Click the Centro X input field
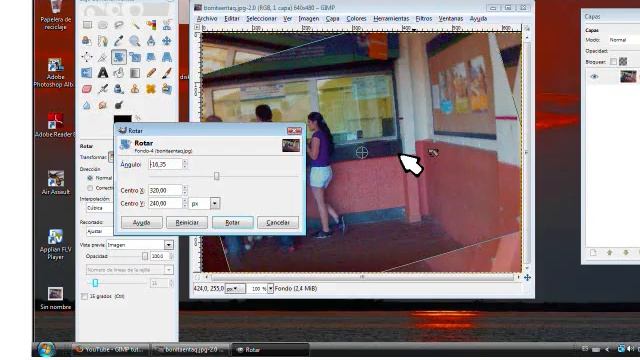This screenshot has height=360, width=640. coord(165,190)
